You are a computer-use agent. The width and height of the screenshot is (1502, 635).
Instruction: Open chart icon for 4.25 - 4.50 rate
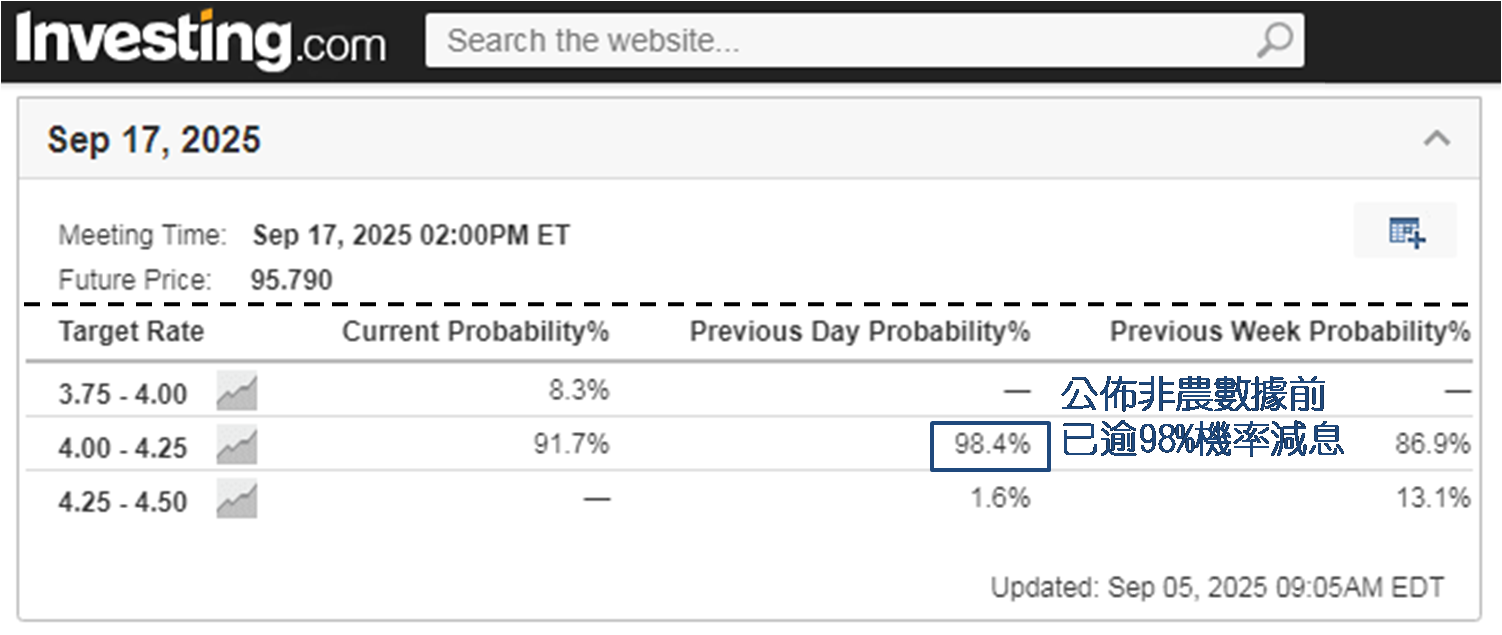pyautogui.click(x=237, y=500)
